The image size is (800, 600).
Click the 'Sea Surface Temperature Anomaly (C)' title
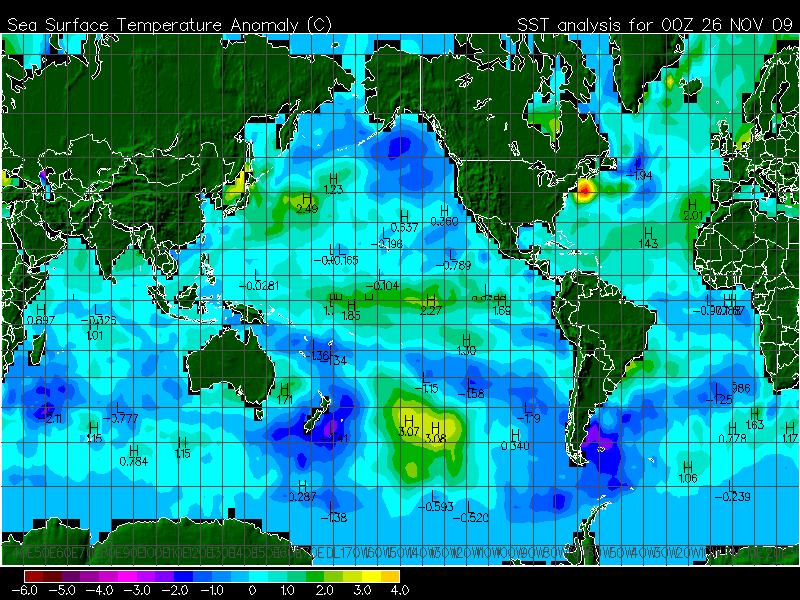(x=170, y=23)
